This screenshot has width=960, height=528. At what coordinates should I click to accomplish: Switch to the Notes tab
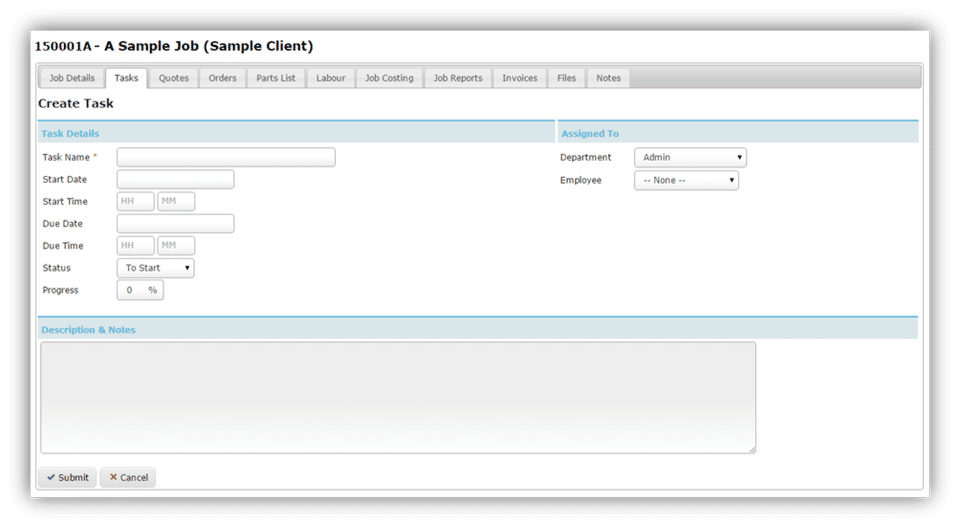click(609, 78)
